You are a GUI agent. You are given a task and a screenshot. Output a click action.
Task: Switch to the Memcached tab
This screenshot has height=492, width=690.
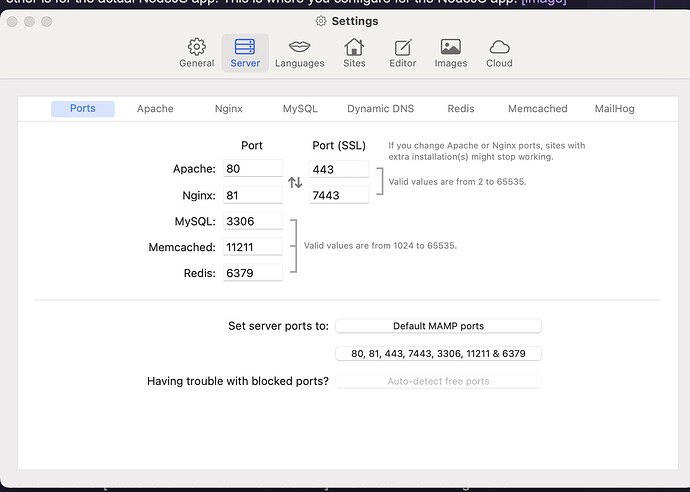(x=537, y=109)
